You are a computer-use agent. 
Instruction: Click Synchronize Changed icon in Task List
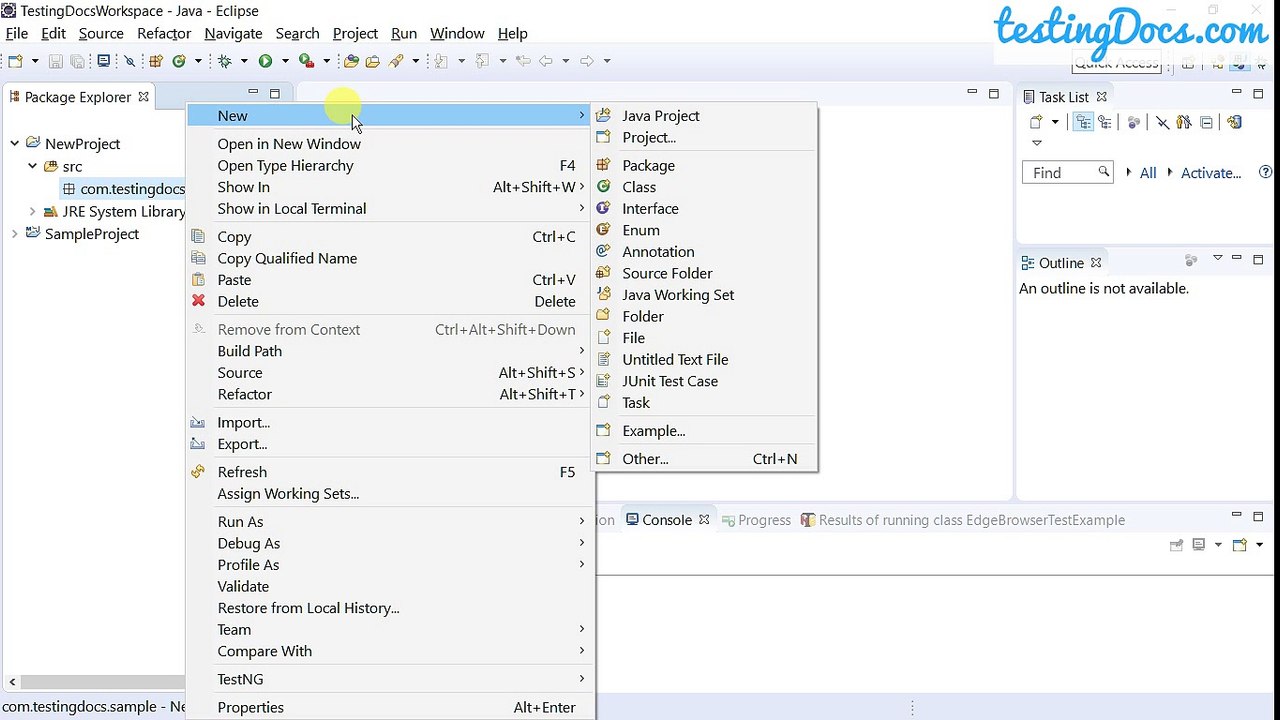[1235, 122]
